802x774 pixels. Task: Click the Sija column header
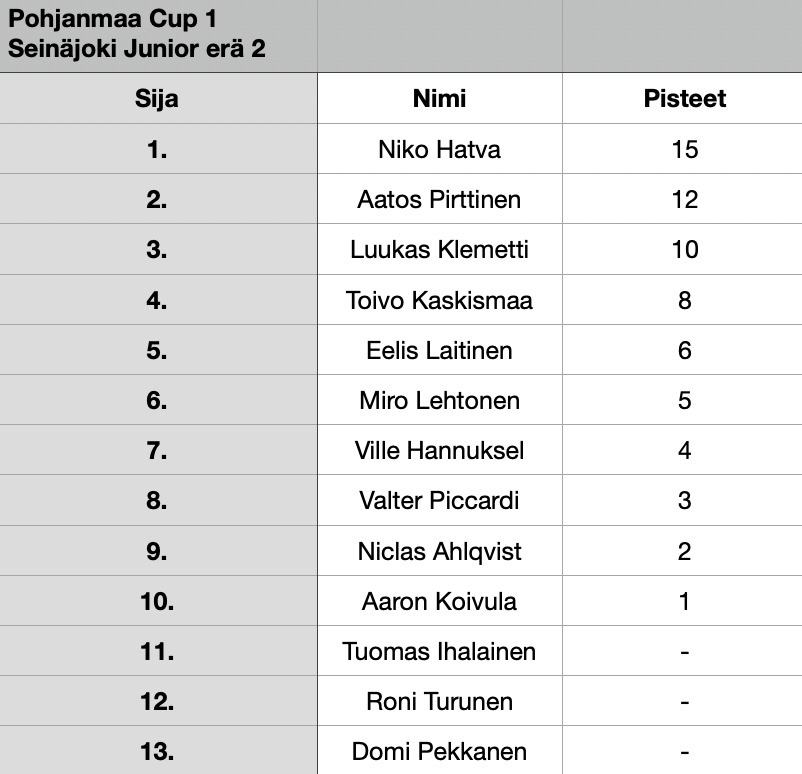[158, 98]
